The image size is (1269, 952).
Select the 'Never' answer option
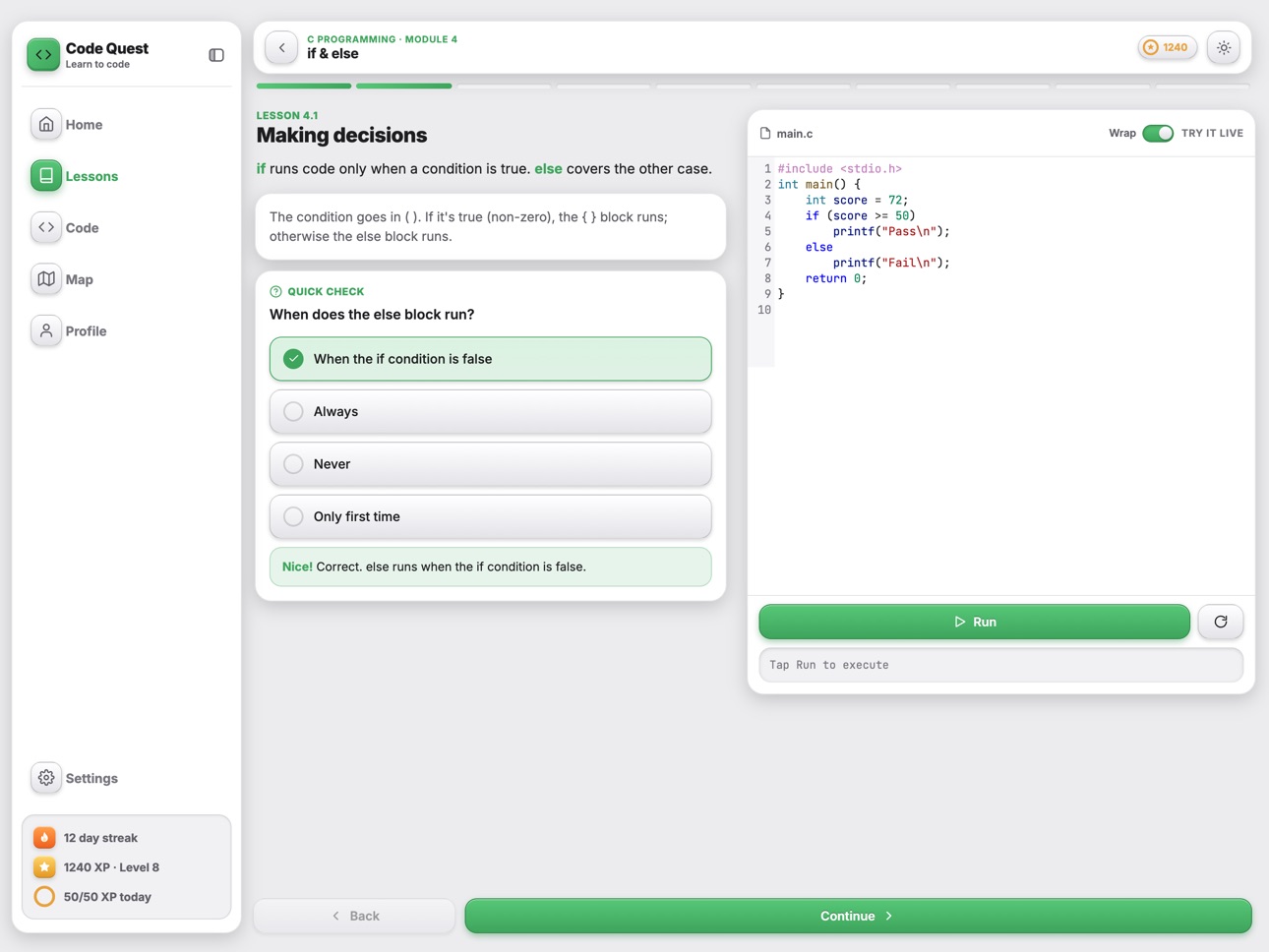click(491, 464)
